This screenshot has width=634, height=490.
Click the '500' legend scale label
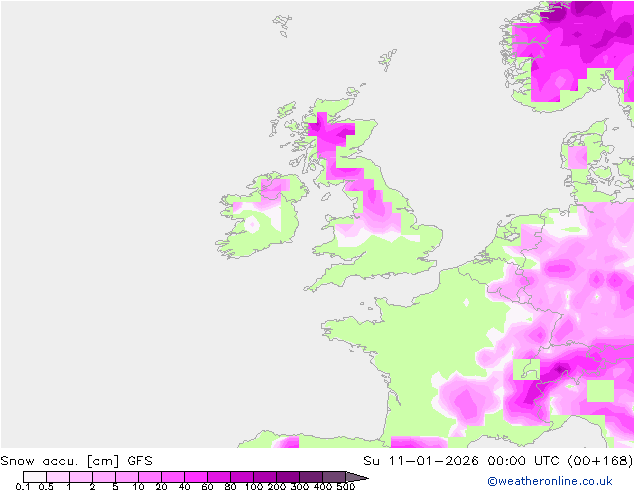click(346, 486)
